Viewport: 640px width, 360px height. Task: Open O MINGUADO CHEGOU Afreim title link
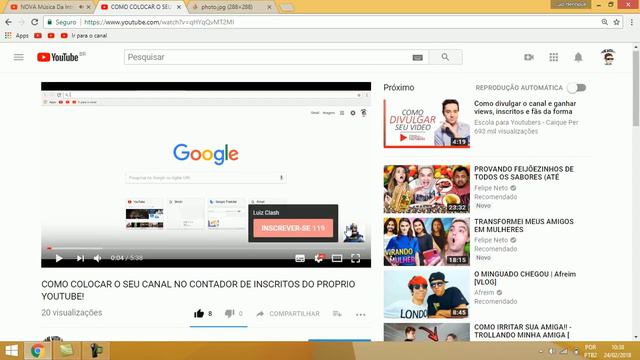(x=525, y=278)
